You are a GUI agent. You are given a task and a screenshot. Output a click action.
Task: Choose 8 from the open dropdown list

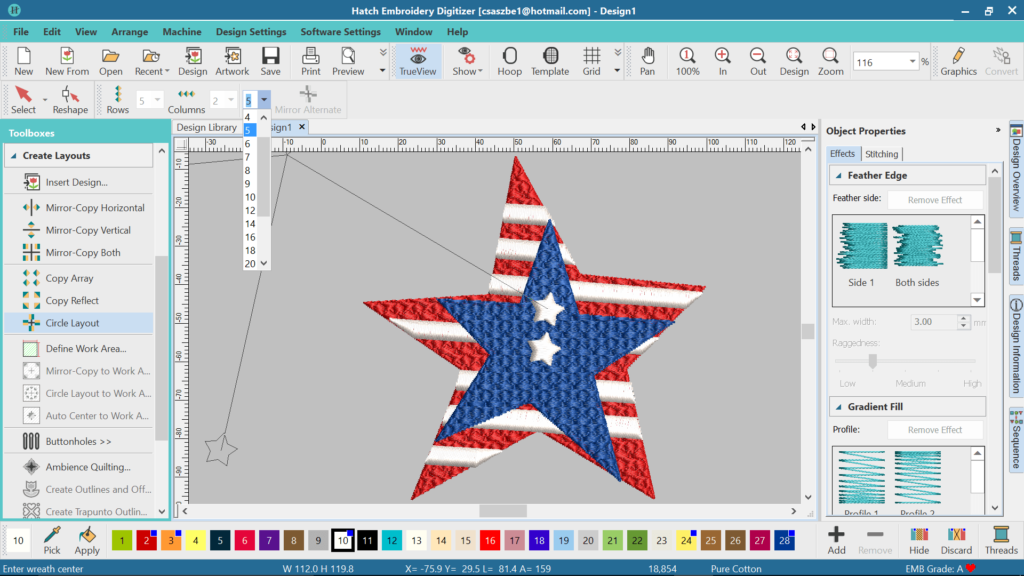249,170
